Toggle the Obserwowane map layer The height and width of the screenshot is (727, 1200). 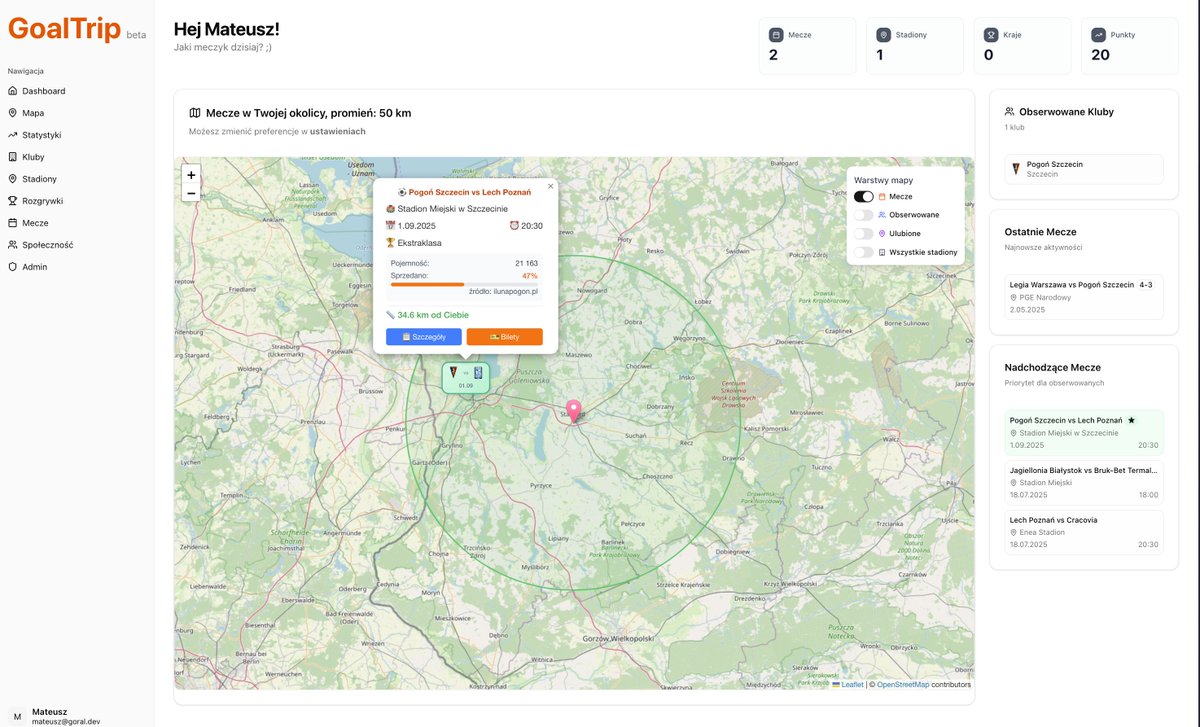tap(863, 215)
